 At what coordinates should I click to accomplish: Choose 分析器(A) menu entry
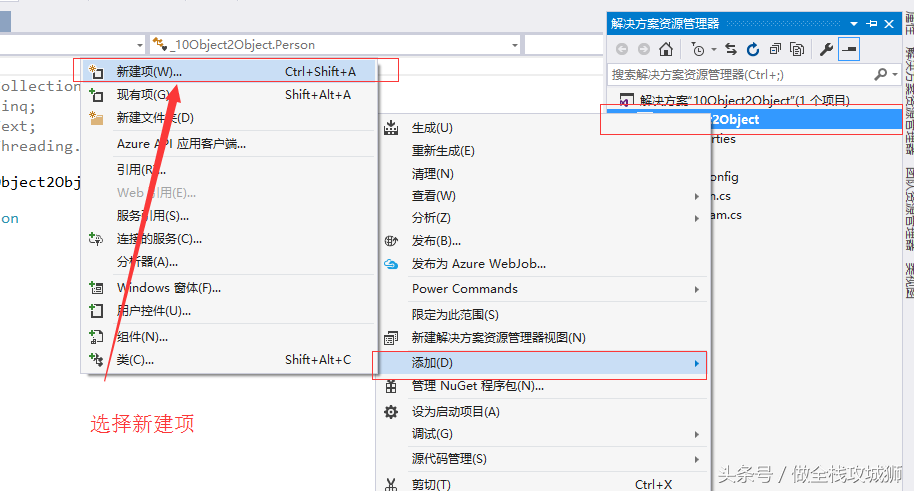tap(229, 262)
